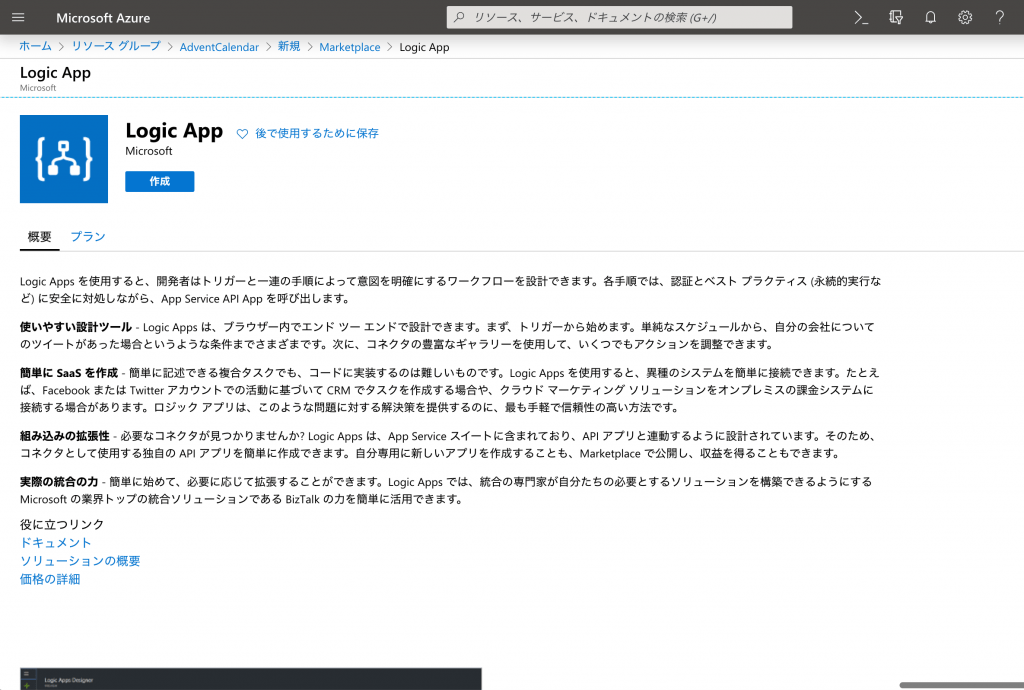Select the 概要 tab
This screenshot has height=690, width=1024.
pyautogui.click(x=39, y=237)
